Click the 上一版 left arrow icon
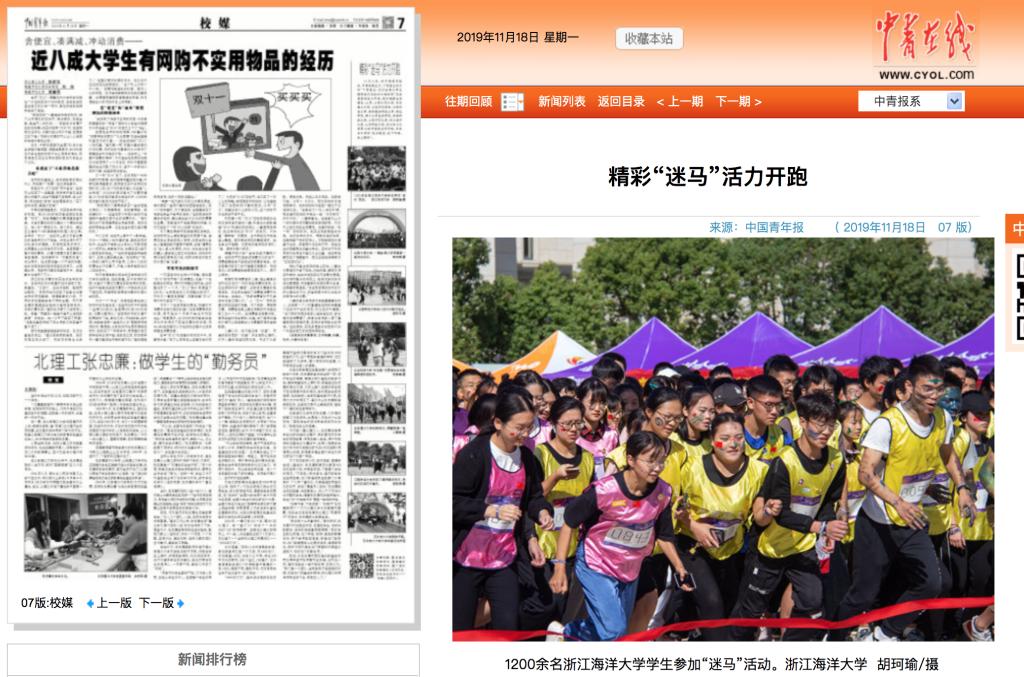Screen dimensions: 1024x677 pyautogui.click(x=90, y=604)
